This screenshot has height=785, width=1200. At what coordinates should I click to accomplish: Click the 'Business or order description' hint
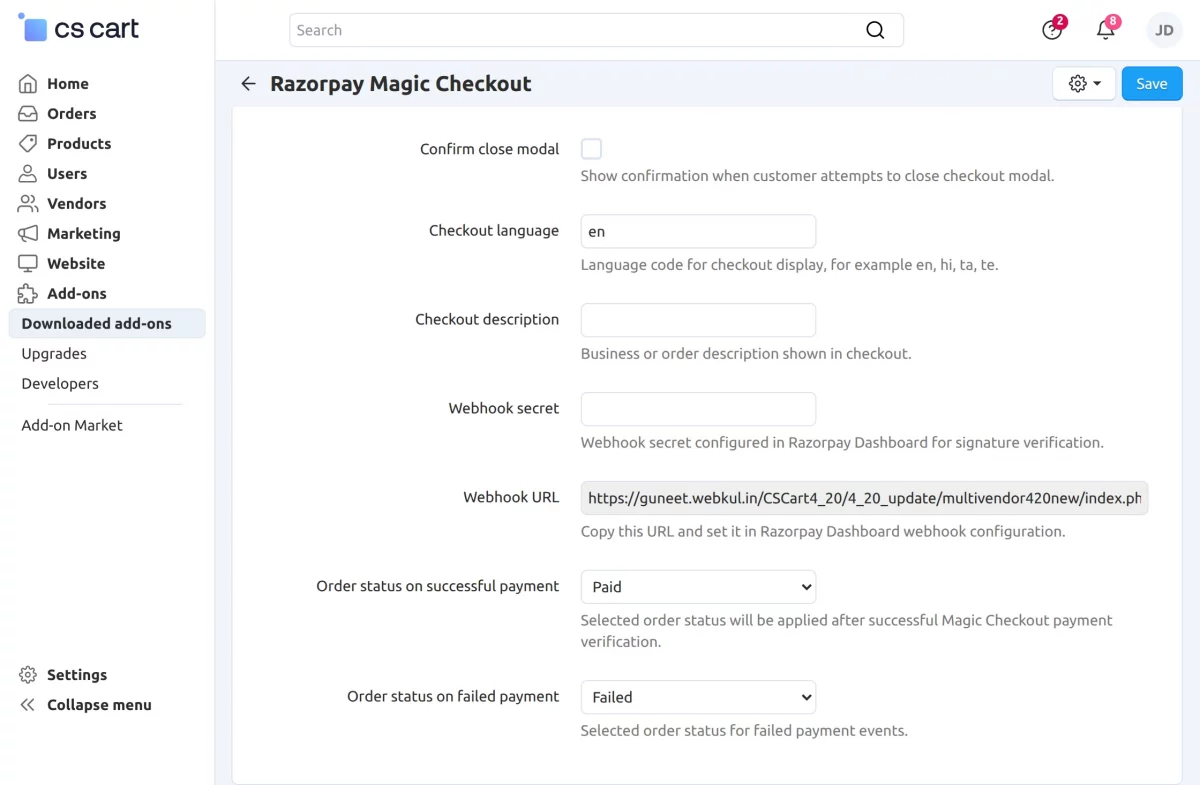746,354
